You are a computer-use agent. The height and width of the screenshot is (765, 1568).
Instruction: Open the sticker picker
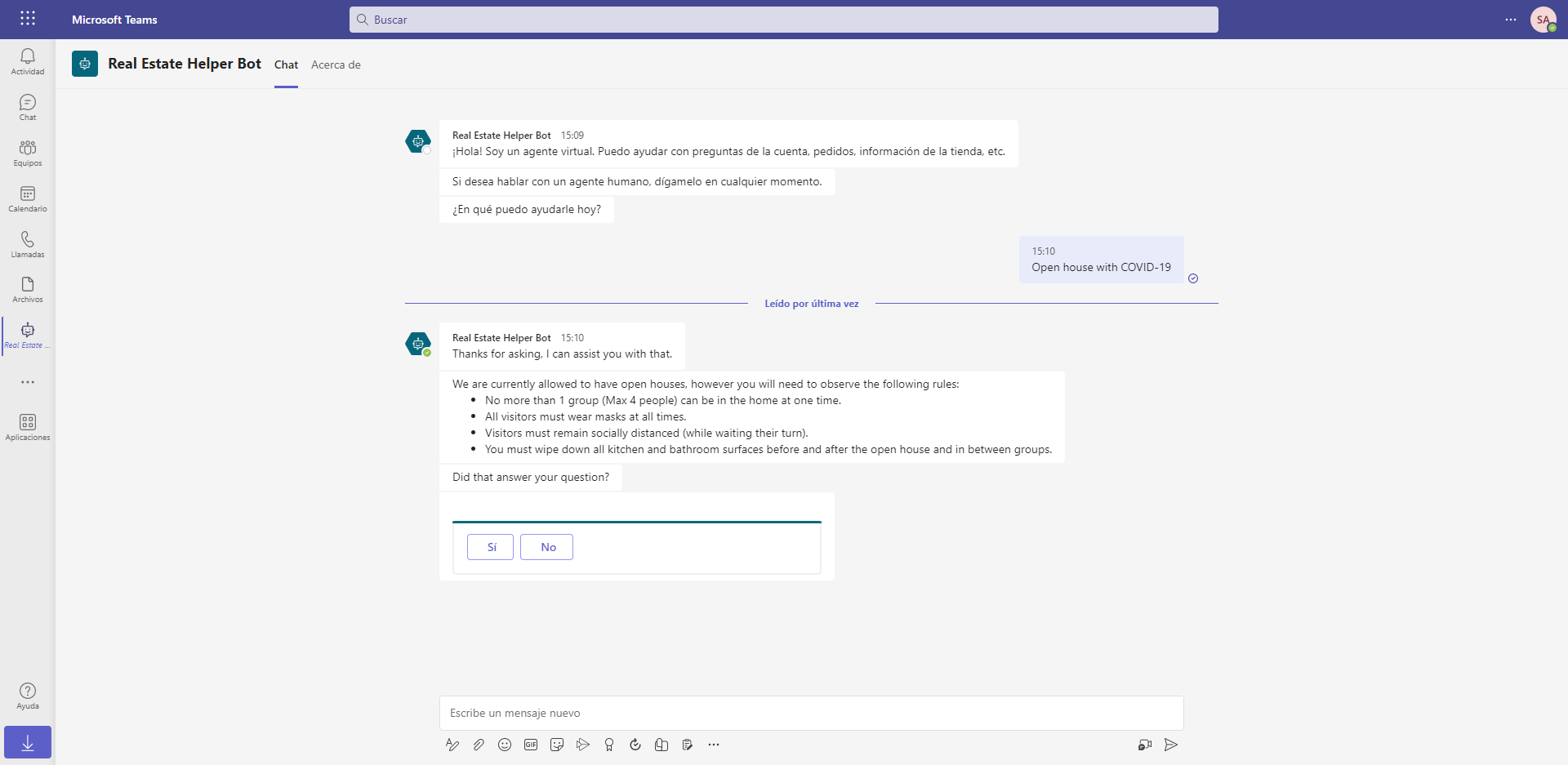pos(557,745)
